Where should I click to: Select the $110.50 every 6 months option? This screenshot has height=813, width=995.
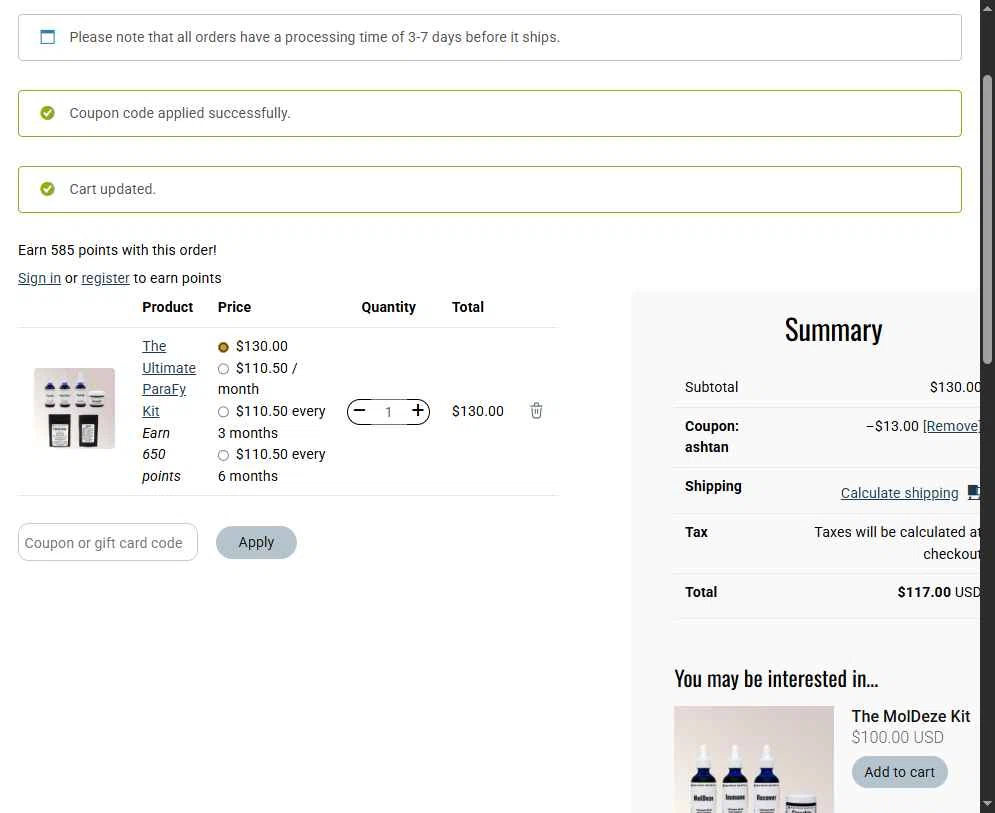click(223, 455)
